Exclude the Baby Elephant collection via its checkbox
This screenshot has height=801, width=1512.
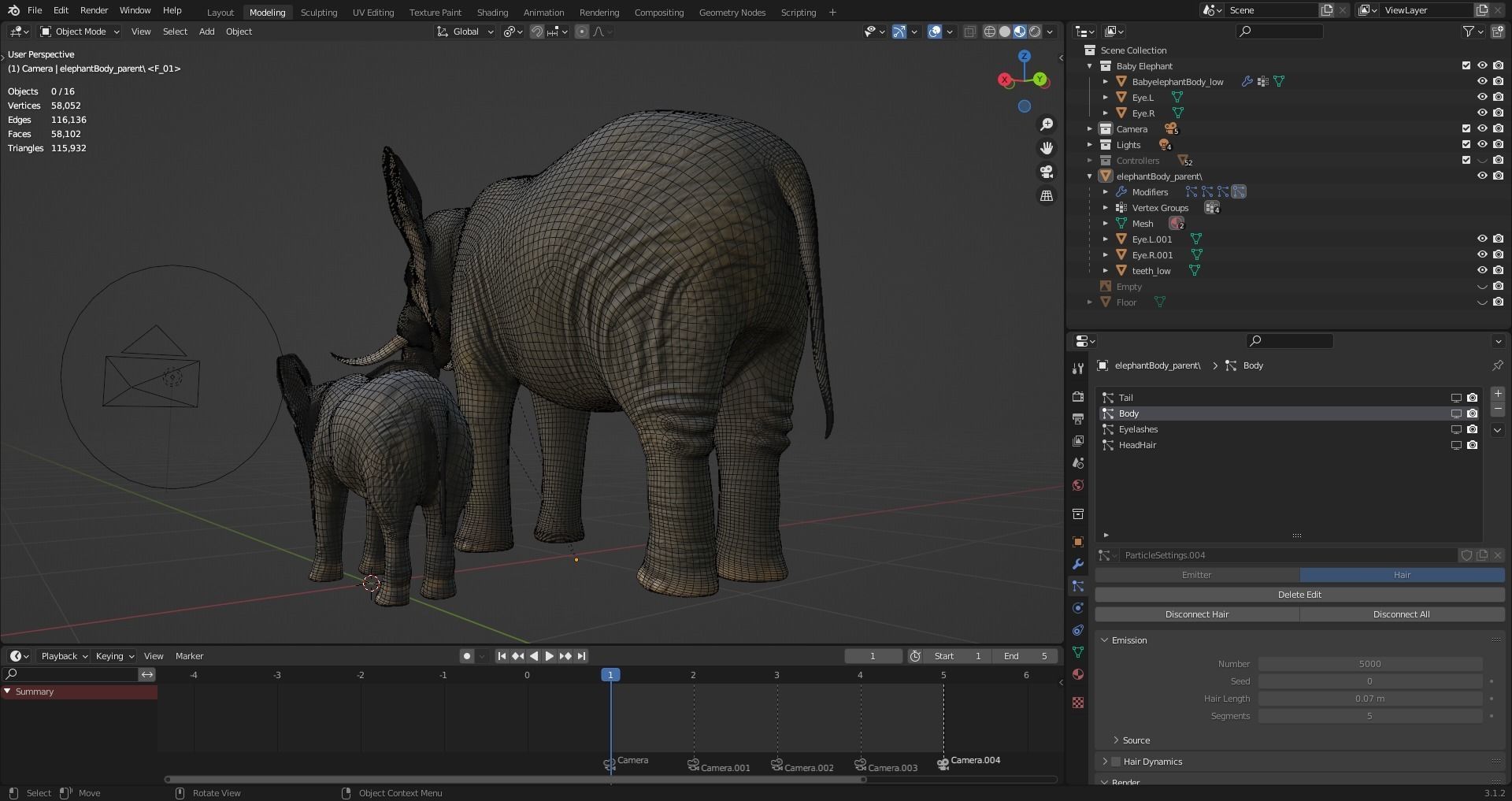[x=1466, y=66]
